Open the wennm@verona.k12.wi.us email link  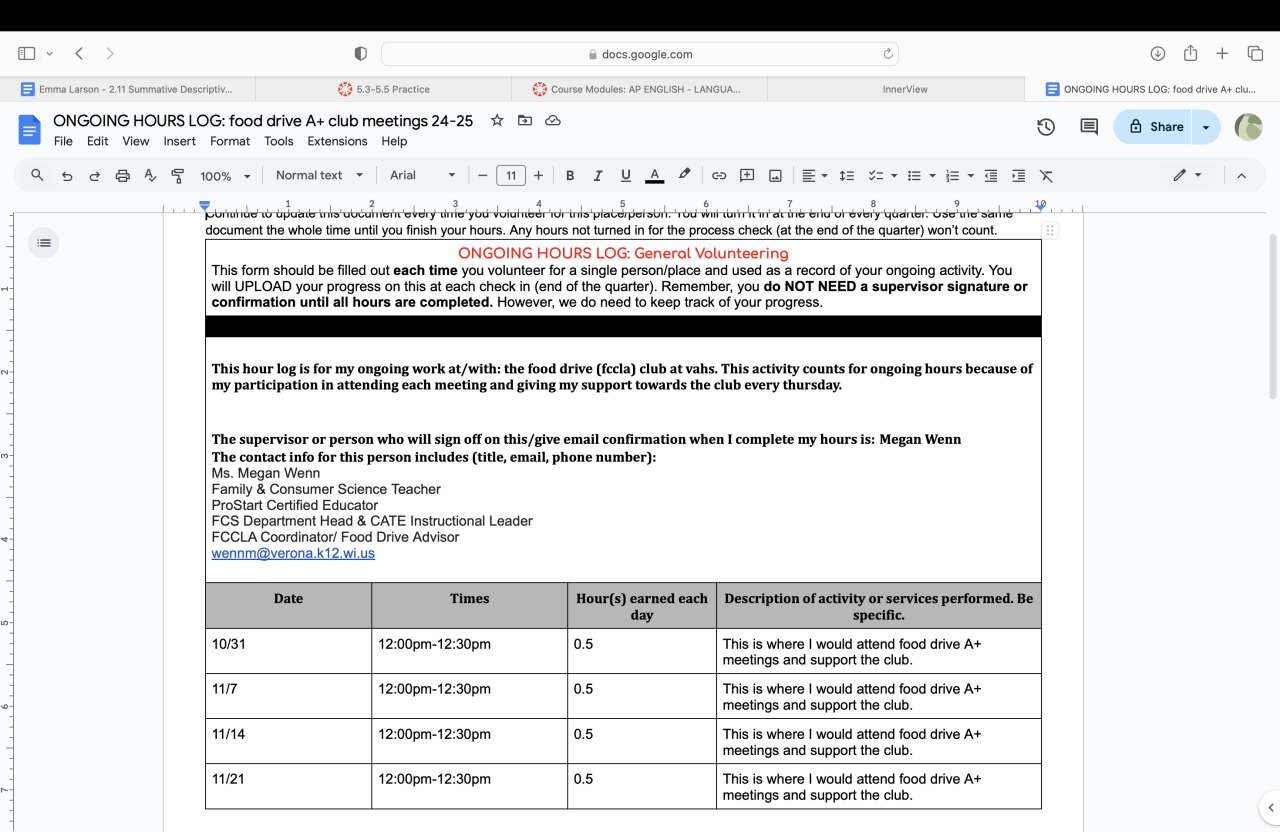tap(293, 553)
